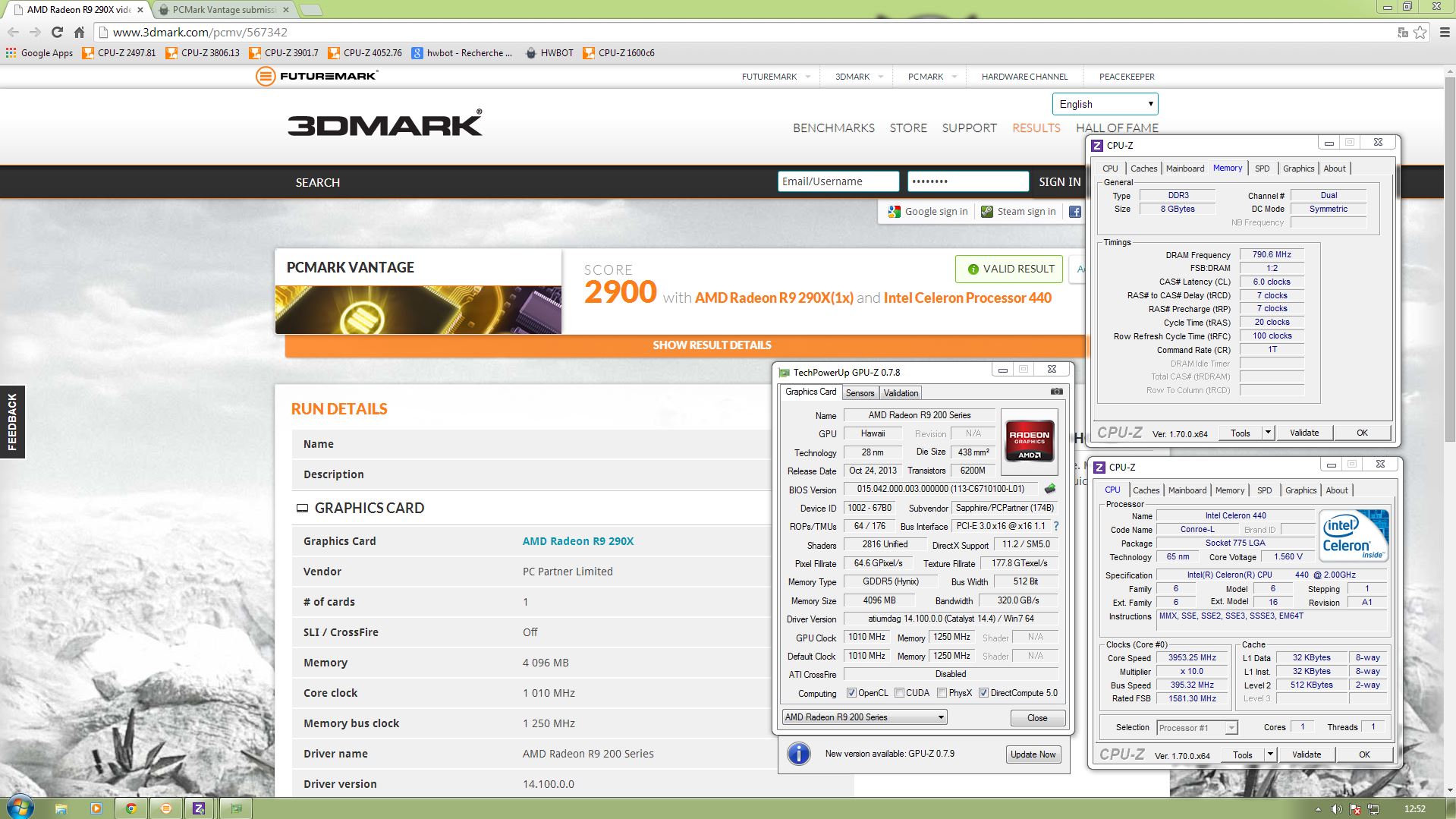1456x819 pixels.
Task: Open browser home page icon
Action: click(x=79, y=32)
